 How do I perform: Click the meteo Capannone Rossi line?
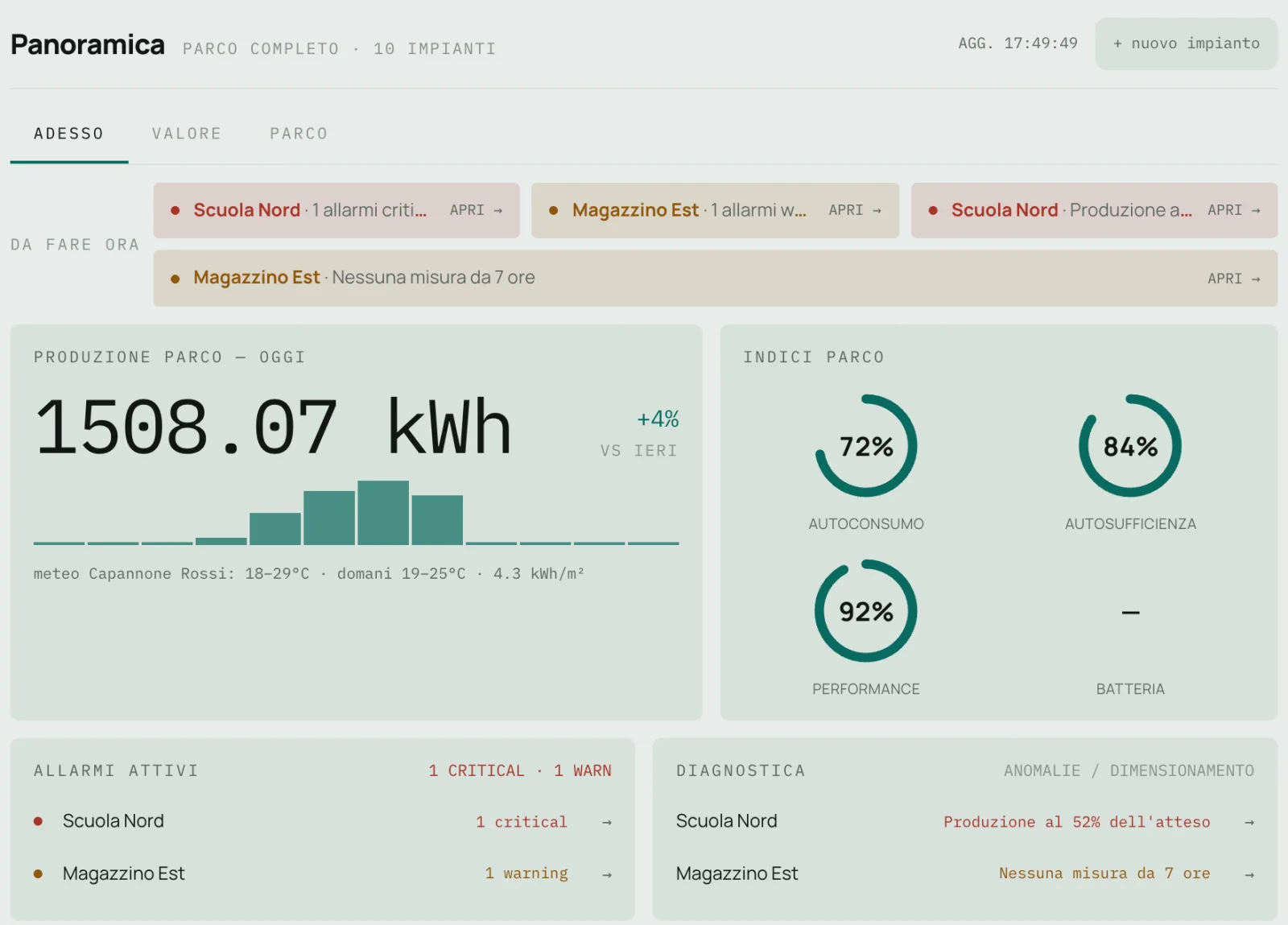coord(309,573)
